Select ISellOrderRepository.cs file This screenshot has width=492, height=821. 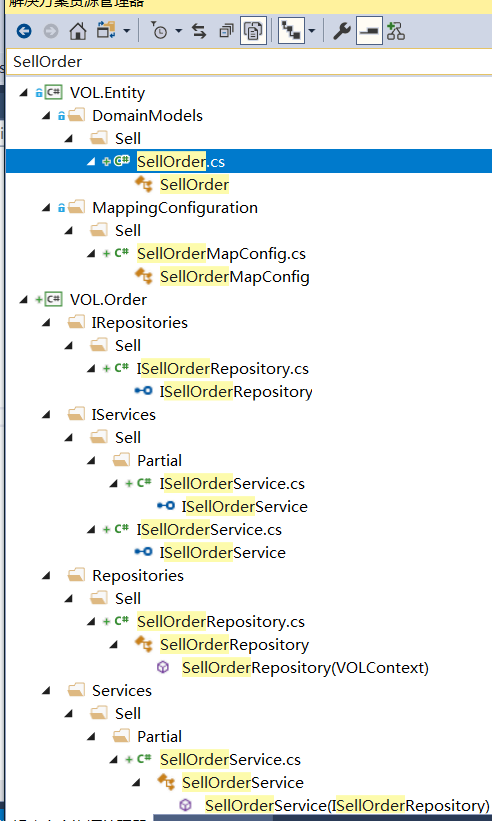pos(222,369)
